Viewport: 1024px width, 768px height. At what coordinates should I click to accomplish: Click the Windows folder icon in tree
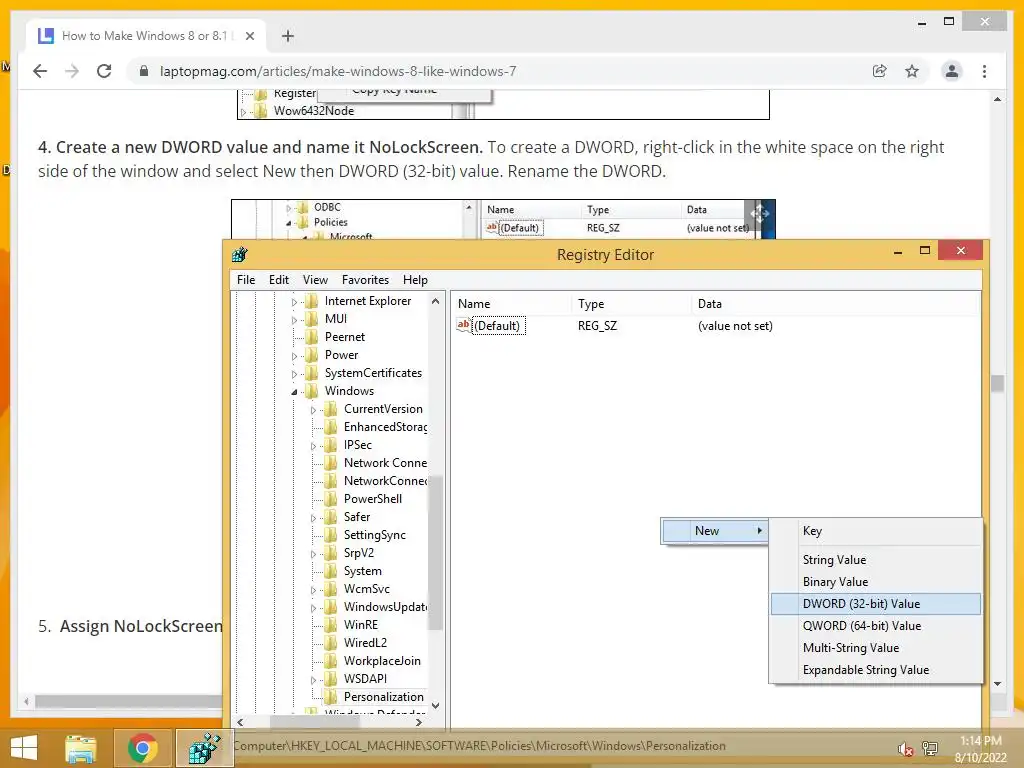(x=312, y=391)
